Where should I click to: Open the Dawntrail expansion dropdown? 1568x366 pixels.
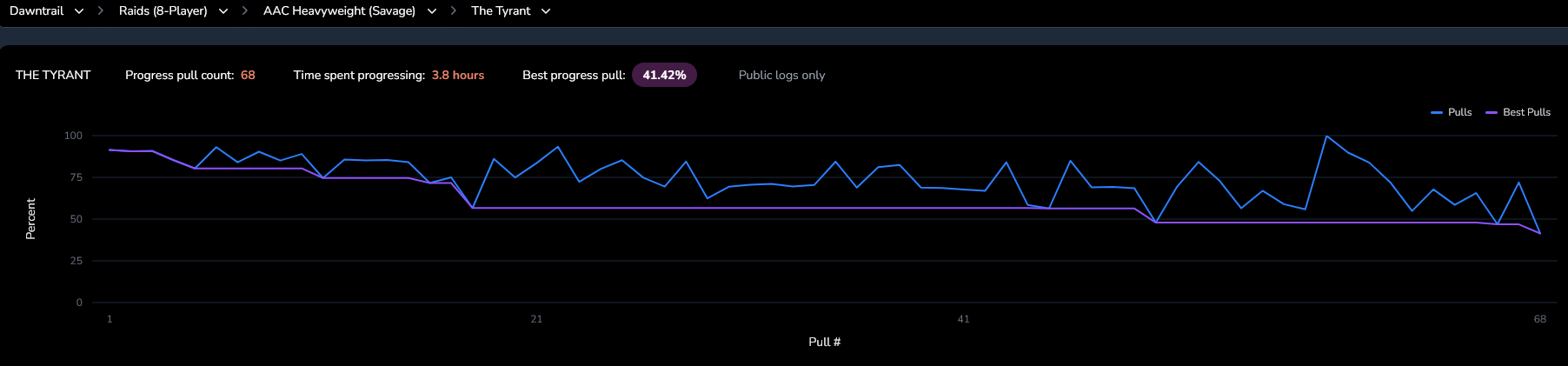(x=46, y=11)
